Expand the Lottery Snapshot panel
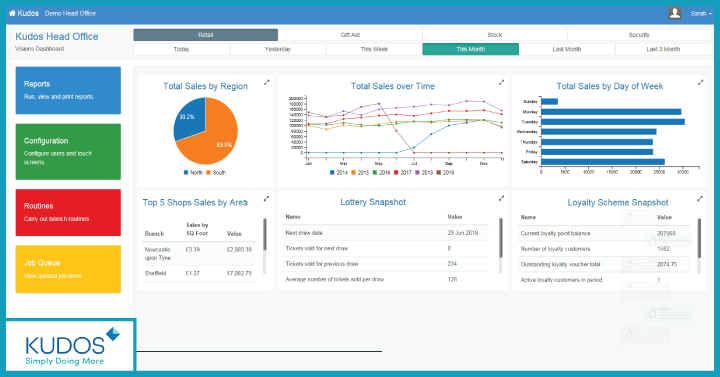The width and height of the screenshot is (720, 377). [x=501, y=198]
